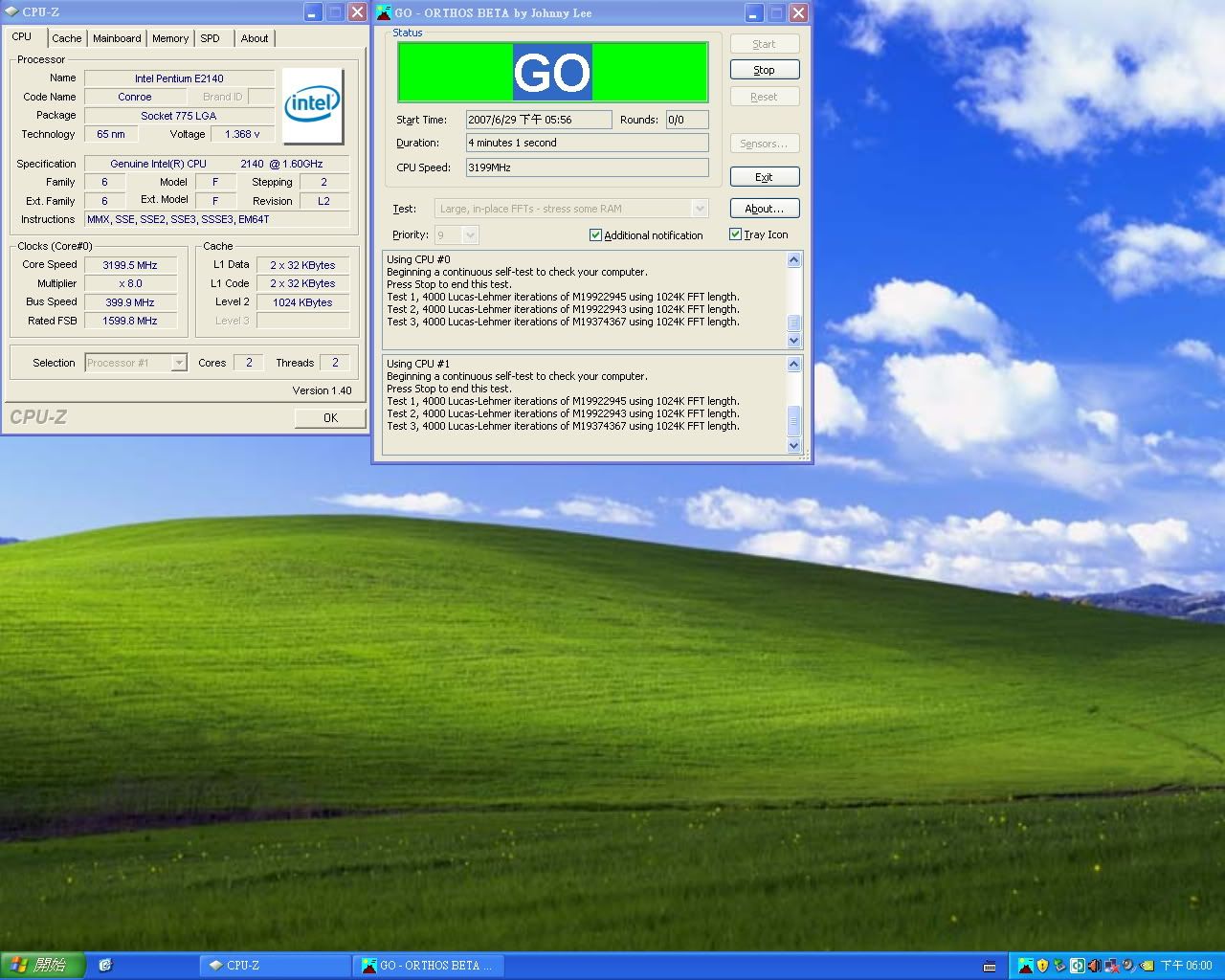The image size is (1225, 980).
Task: Click the Intel Pentium E2140 name value
Action: click(179, 78)
